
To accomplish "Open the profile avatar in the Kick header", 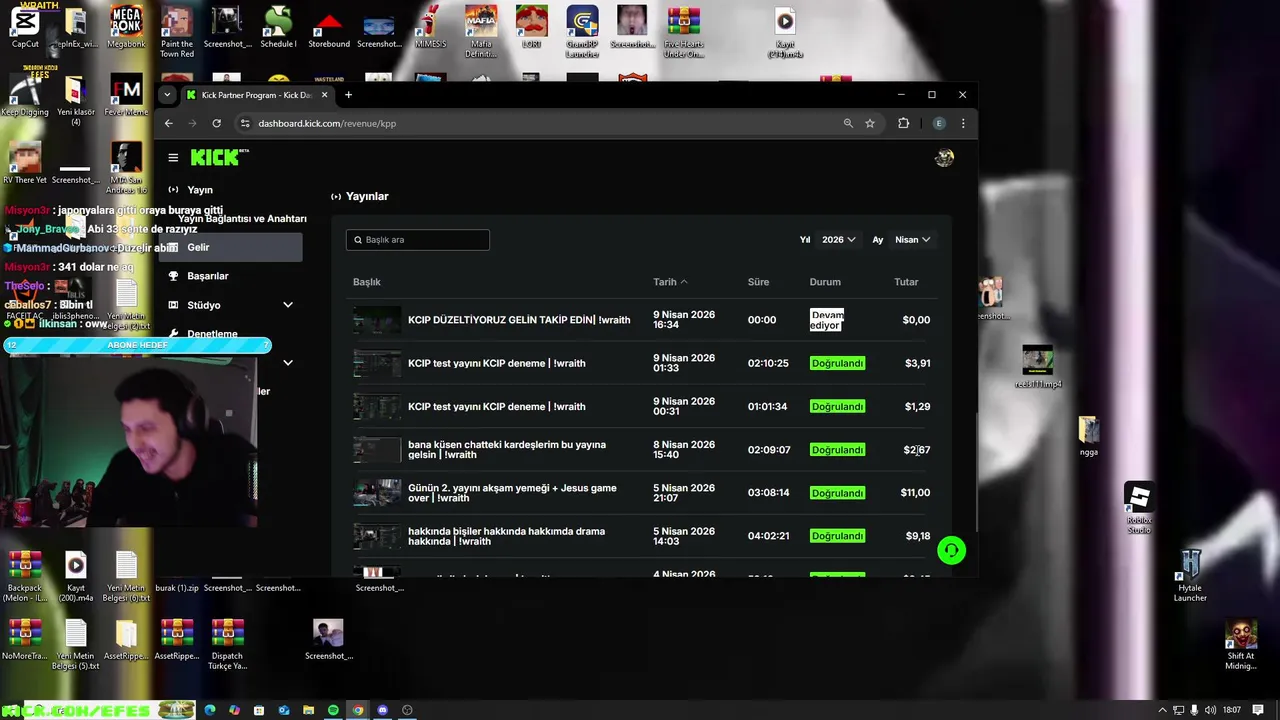I will pos(944,158).
